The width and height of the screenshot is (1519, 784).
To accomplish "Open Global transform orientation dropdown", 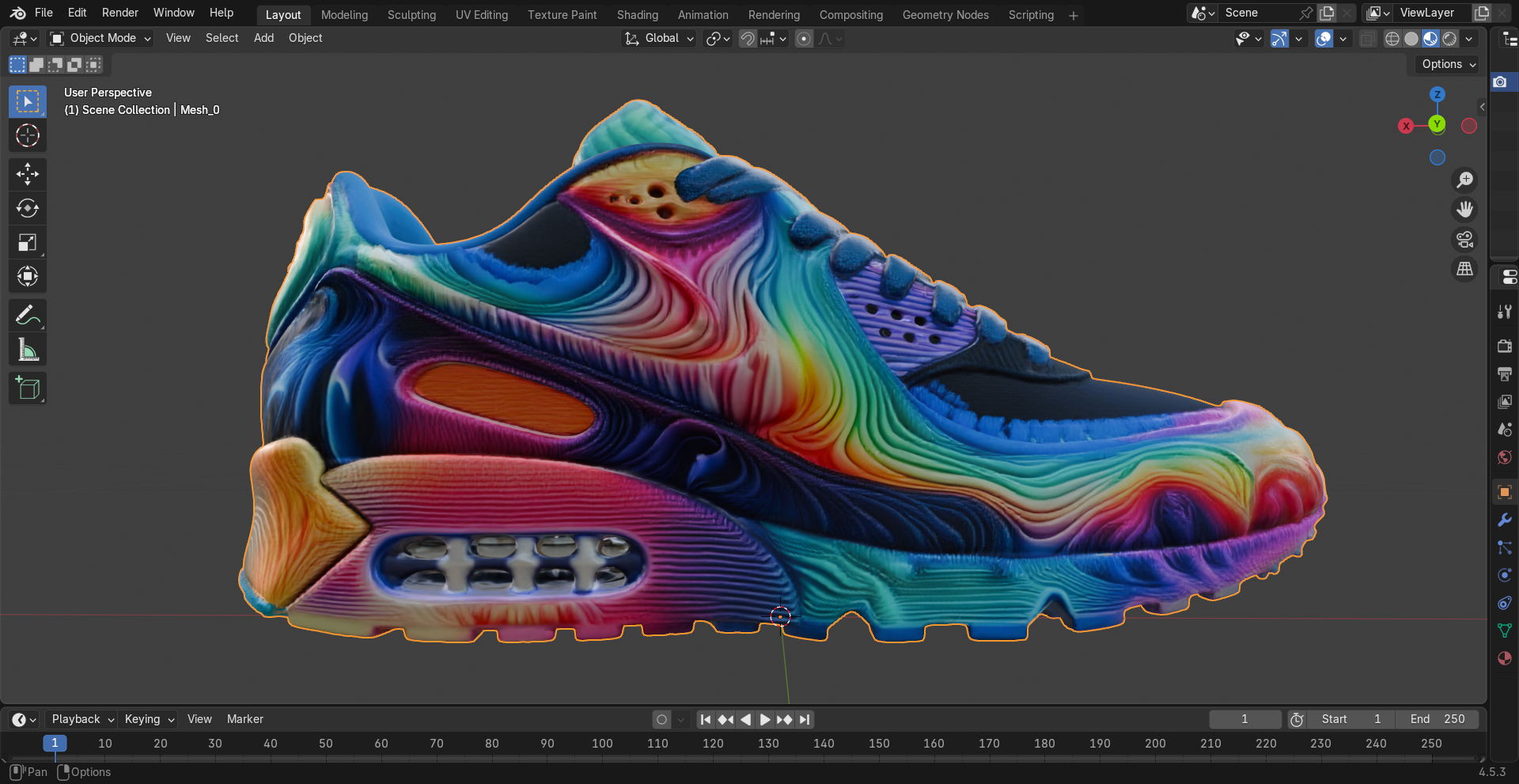I will coord(659,38).
